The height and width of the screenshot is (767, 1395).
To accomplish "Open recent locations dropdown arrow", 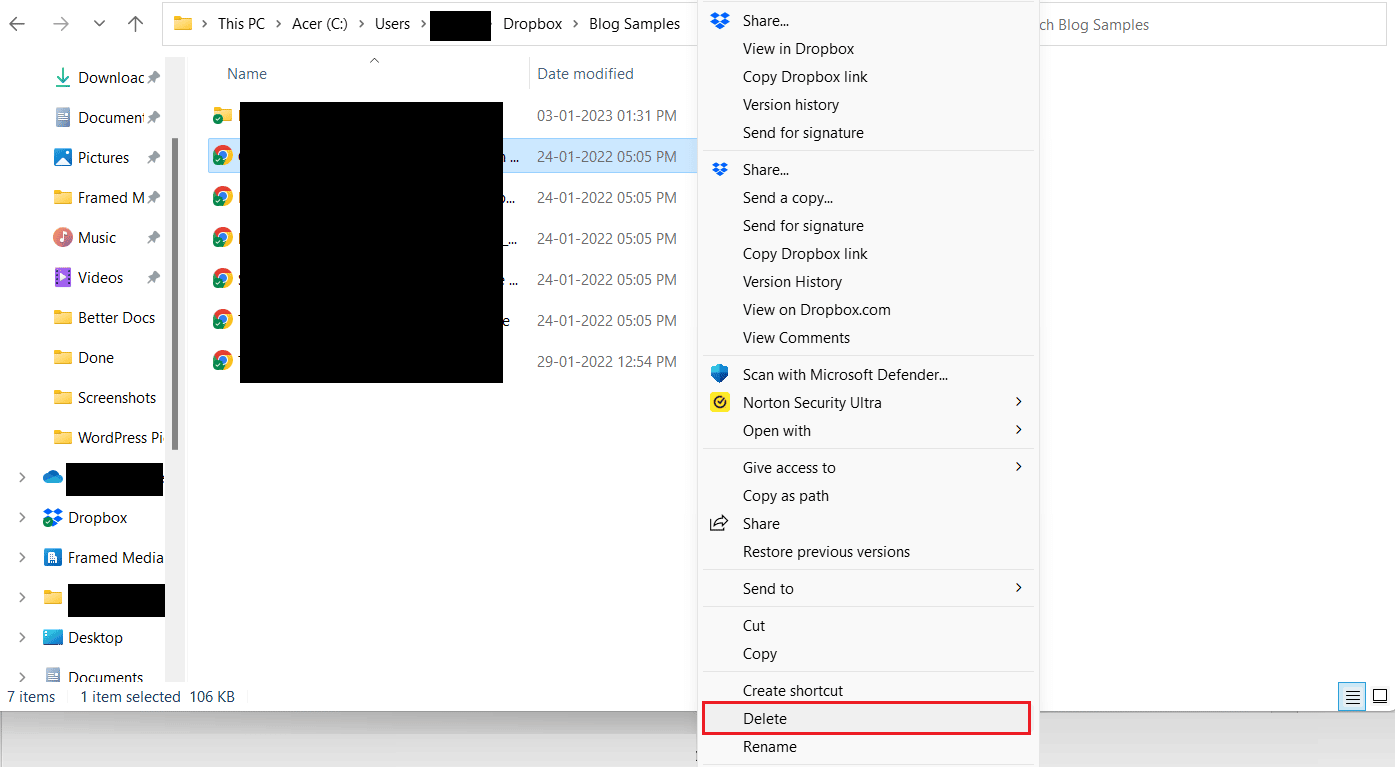I will pos(98,24).
